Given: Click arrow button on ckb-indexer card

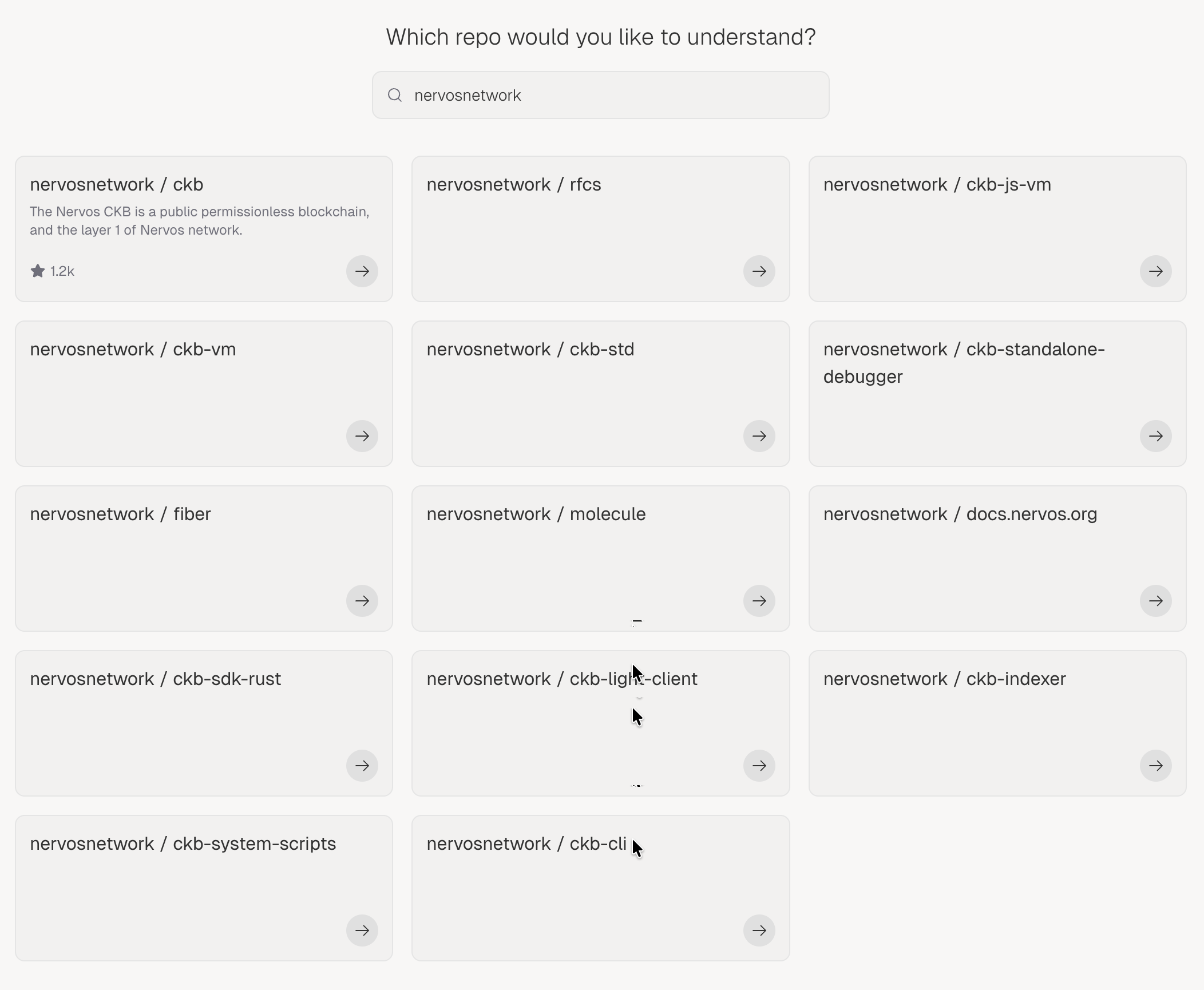Looking at the screenshot, I should [x=1155, y=766].
